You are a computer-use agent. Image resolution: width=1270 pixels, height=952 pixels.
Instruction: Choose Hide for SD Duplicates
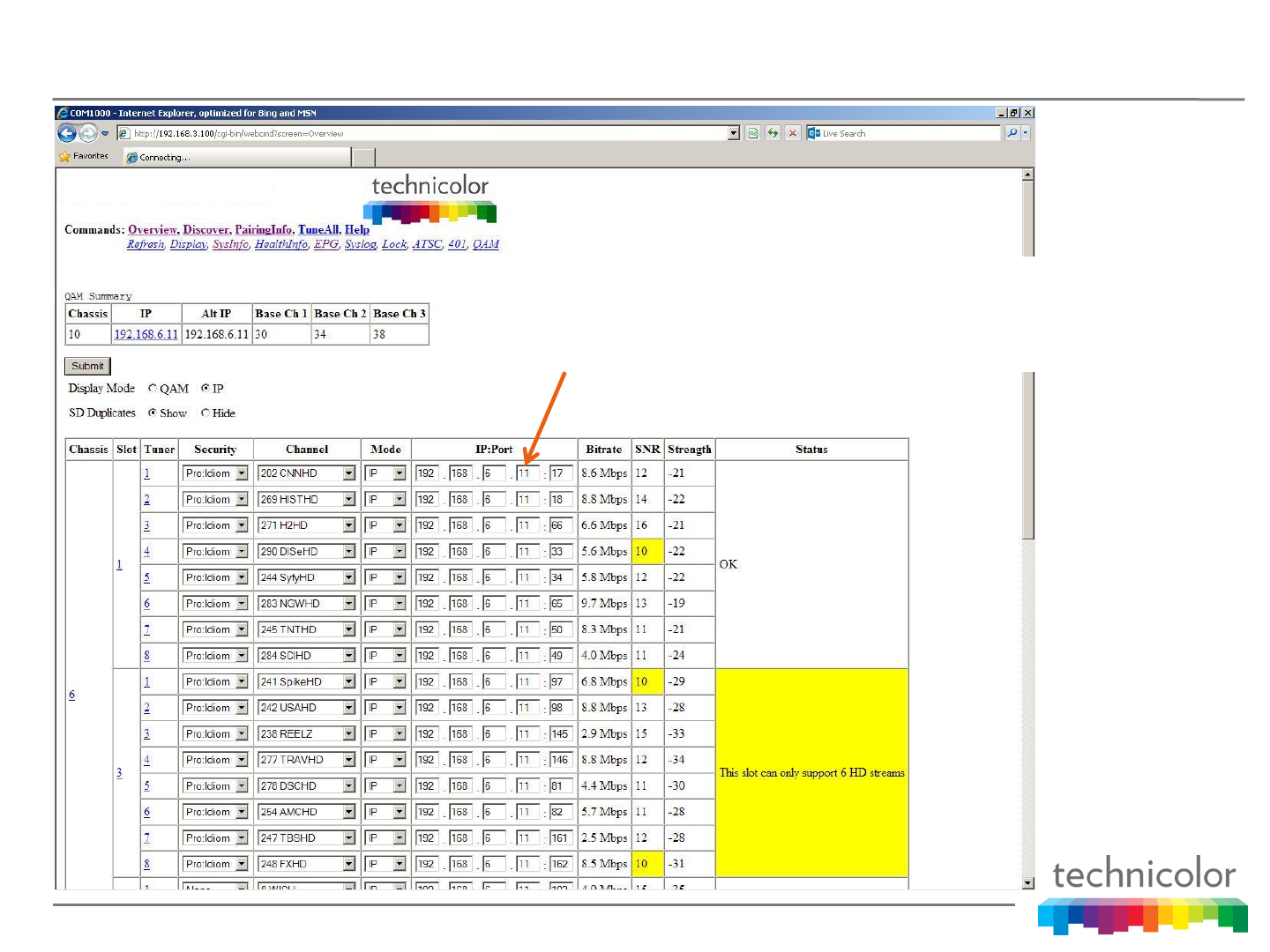[205, 413]
